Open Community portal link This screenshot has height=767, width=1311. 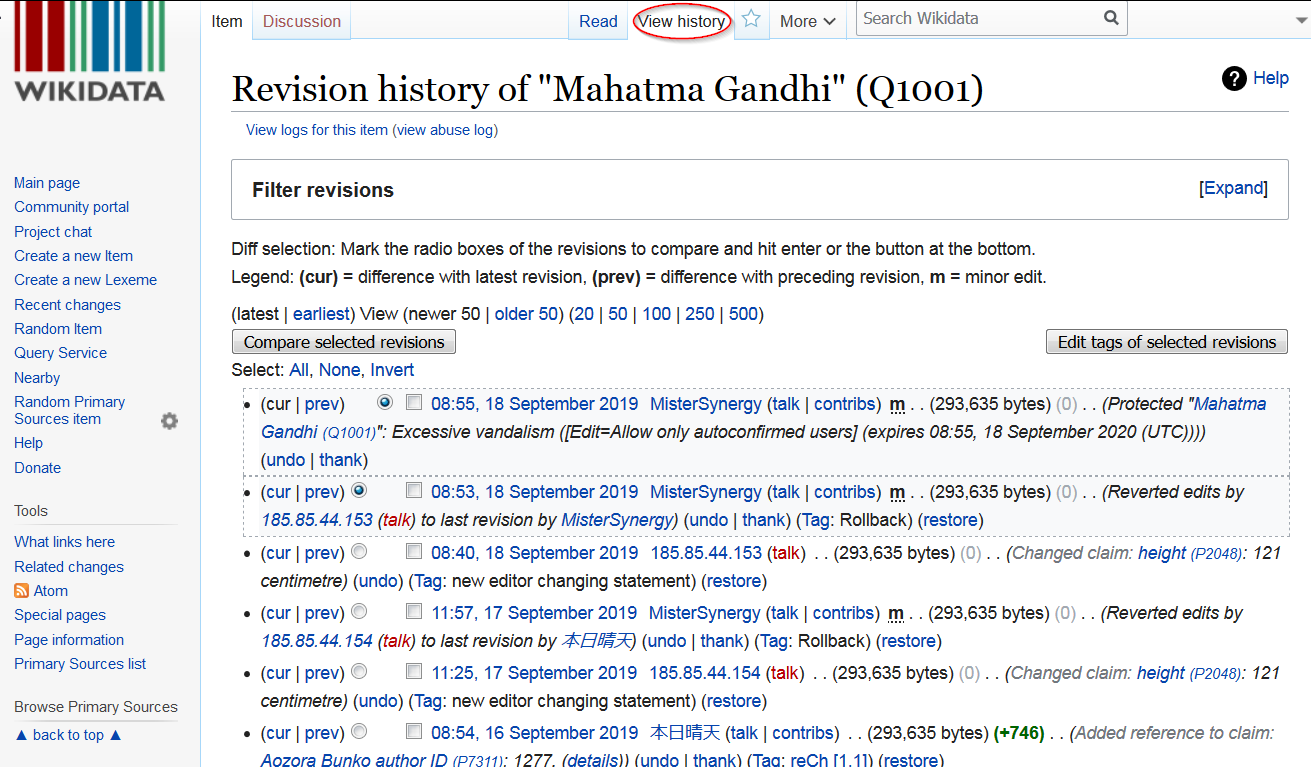point(72,207)
